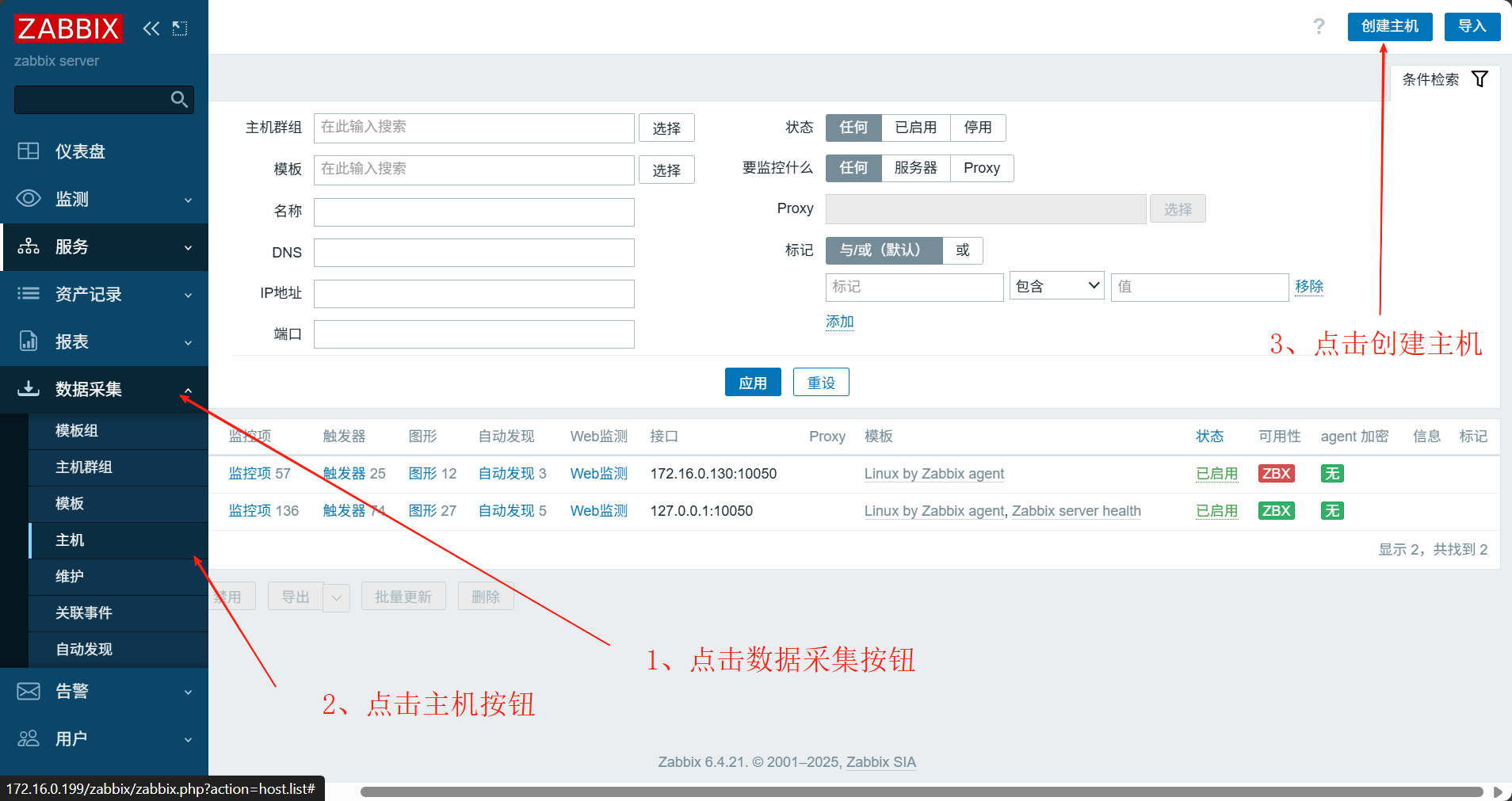The width and height of the screenshot is (1512, 801).
Task: Open the 包含 tag operator dropdown
Action: [1056, 286]
